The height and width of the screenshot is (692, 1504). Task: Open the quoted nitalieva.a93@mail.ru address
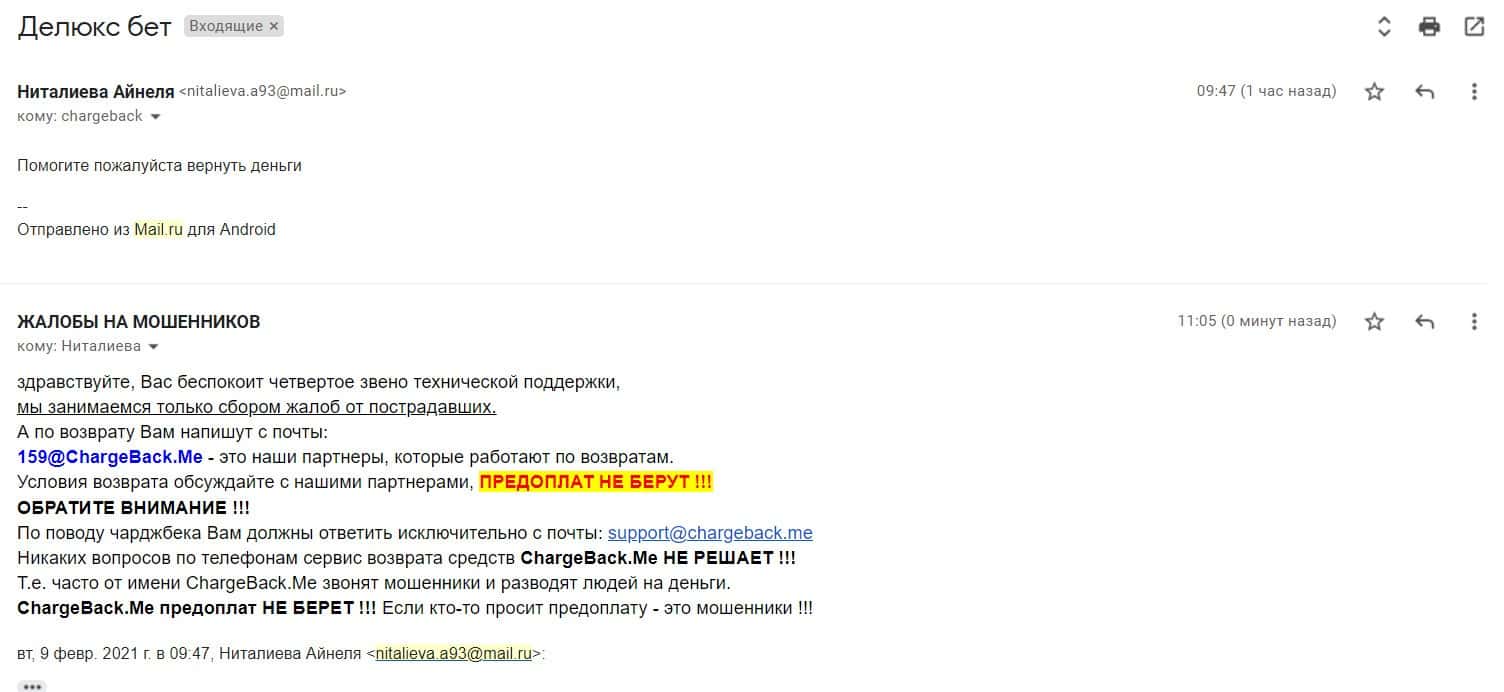click(x=453, y=654)
